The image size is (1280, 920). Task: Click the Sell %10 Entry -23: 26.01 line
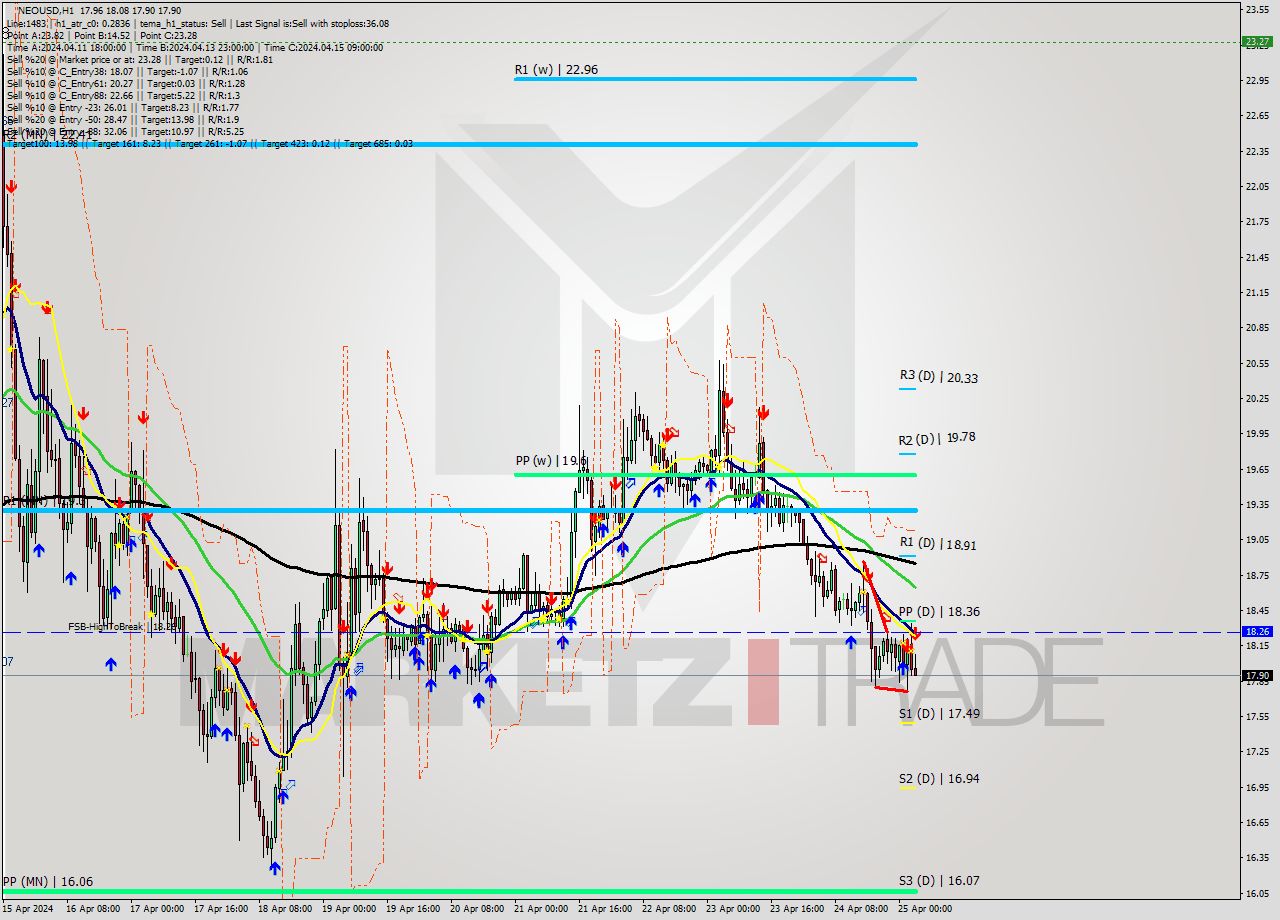point(123,107)
